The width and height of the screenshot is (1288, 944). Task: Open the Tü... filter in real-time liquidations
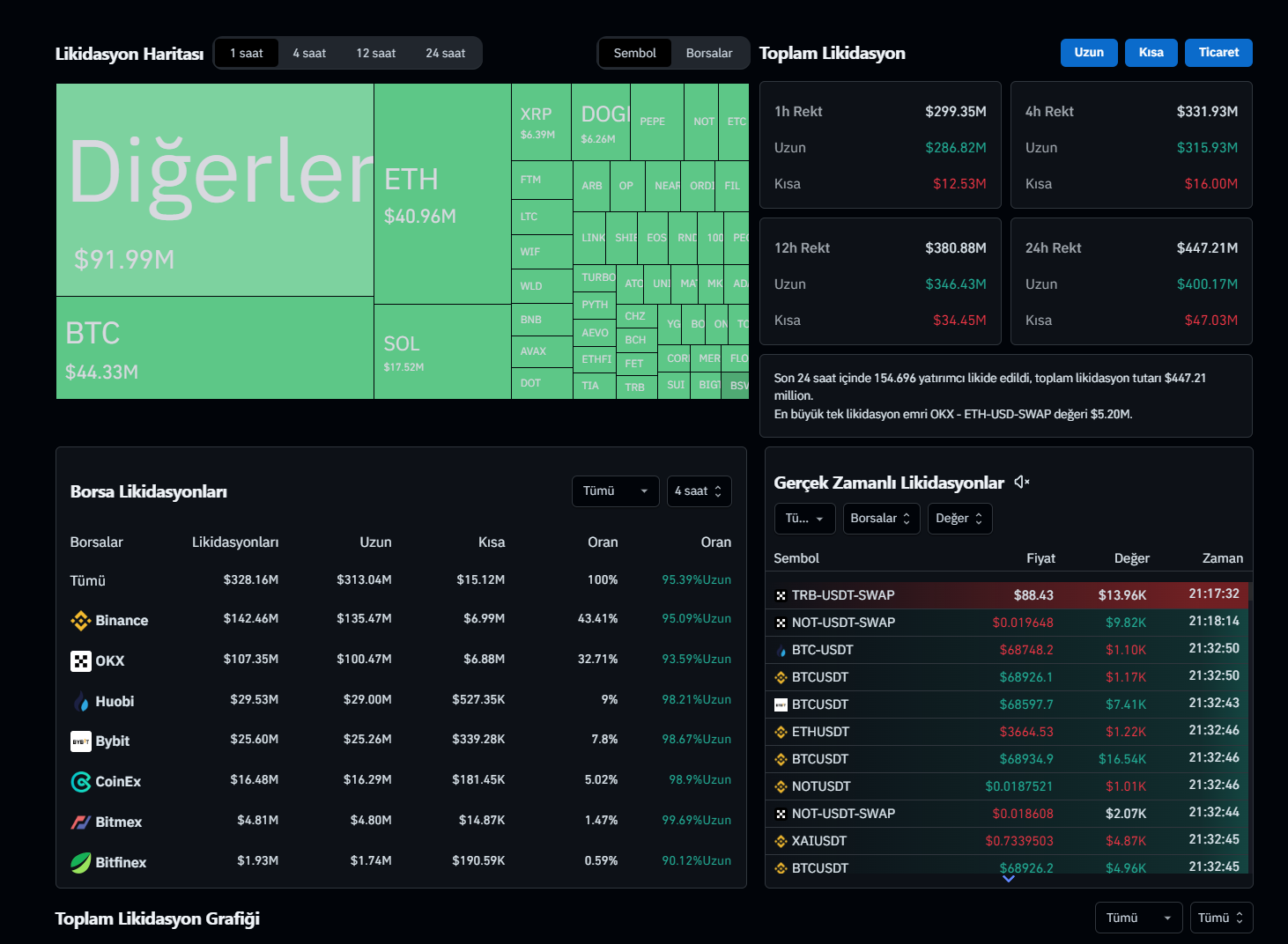pos(805,519)
